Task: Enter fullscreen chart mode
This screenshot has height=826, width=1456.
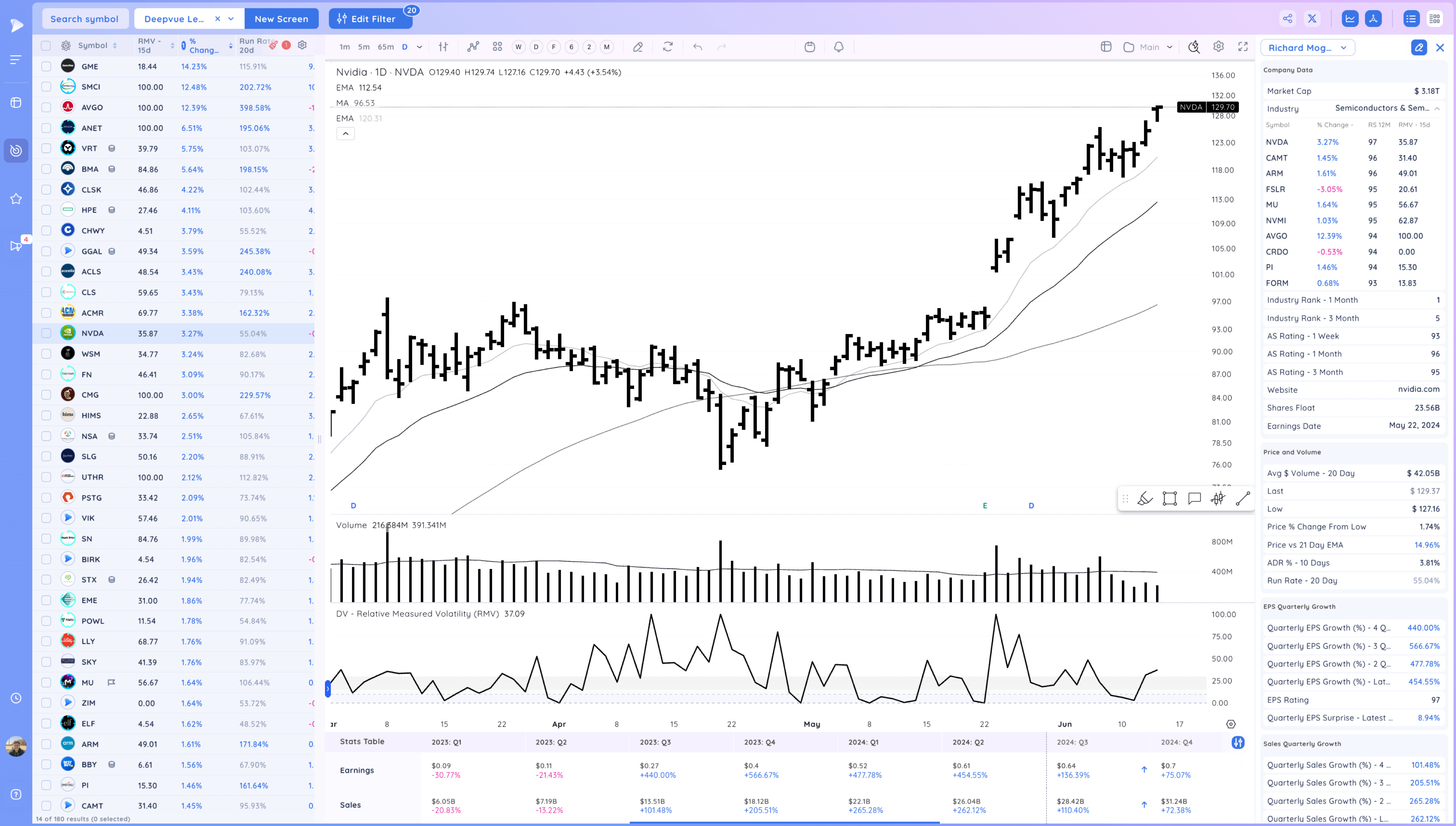Action: pyautogui.click(x=1243, y=47)
